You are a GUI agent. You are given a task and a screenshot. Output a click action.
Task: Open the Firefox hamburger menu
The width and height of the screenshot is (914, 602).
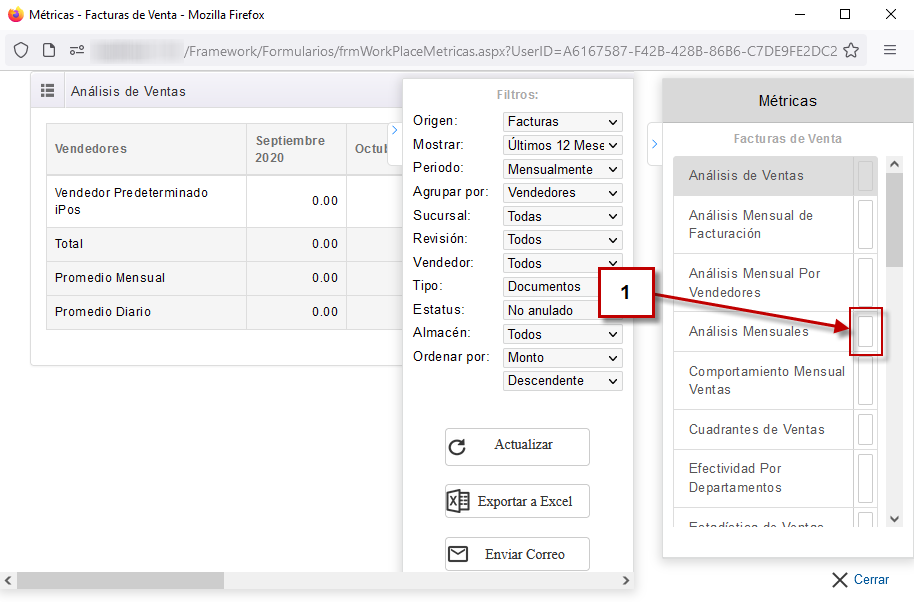tap(890, 51)
